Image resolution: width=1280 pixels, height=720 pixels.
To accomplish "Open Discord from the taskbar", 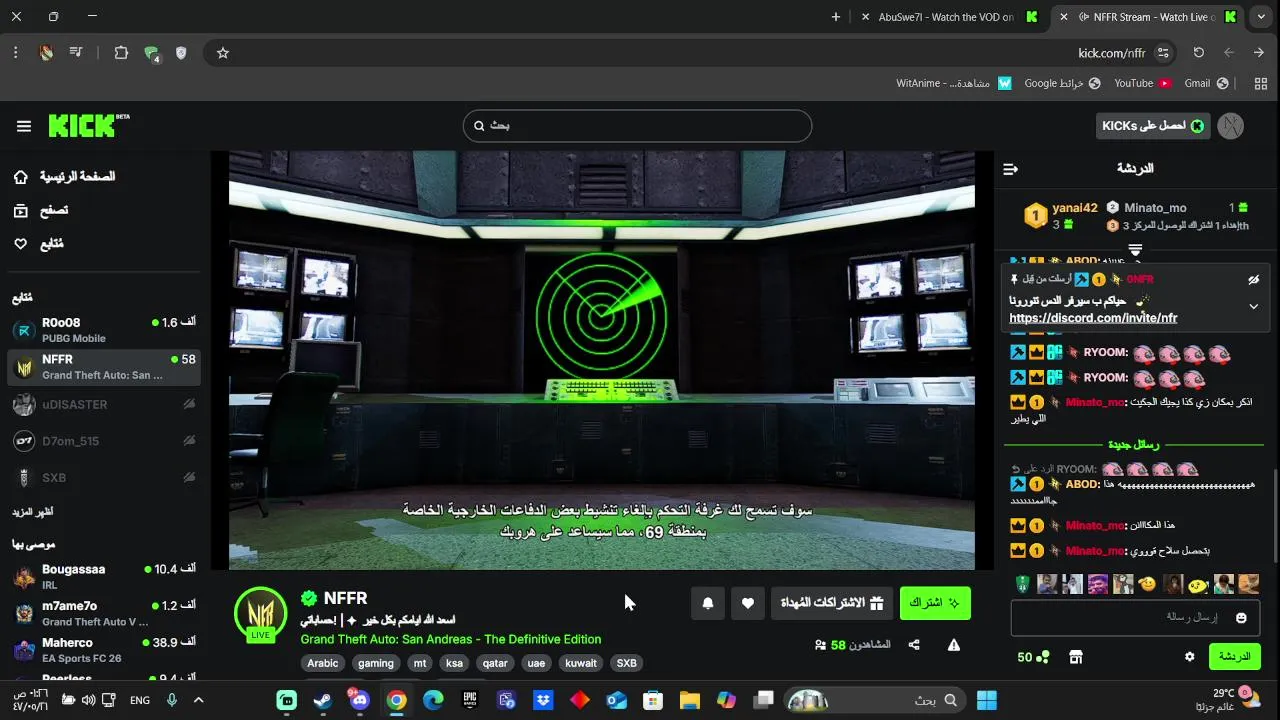I will coord(360,700).
